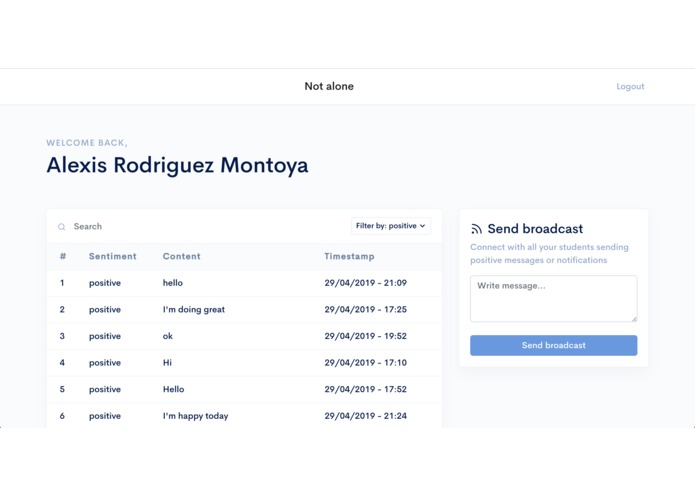
Task: Click the text area resize handle
Action: coord(634,318)
